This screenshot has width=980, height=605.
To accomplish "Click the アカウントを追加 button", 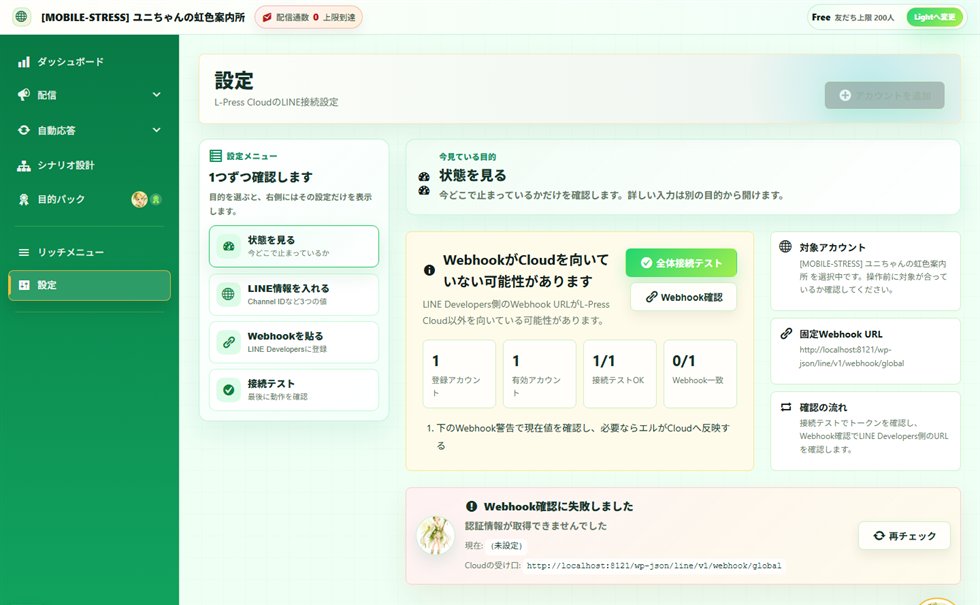I will 884,95.
